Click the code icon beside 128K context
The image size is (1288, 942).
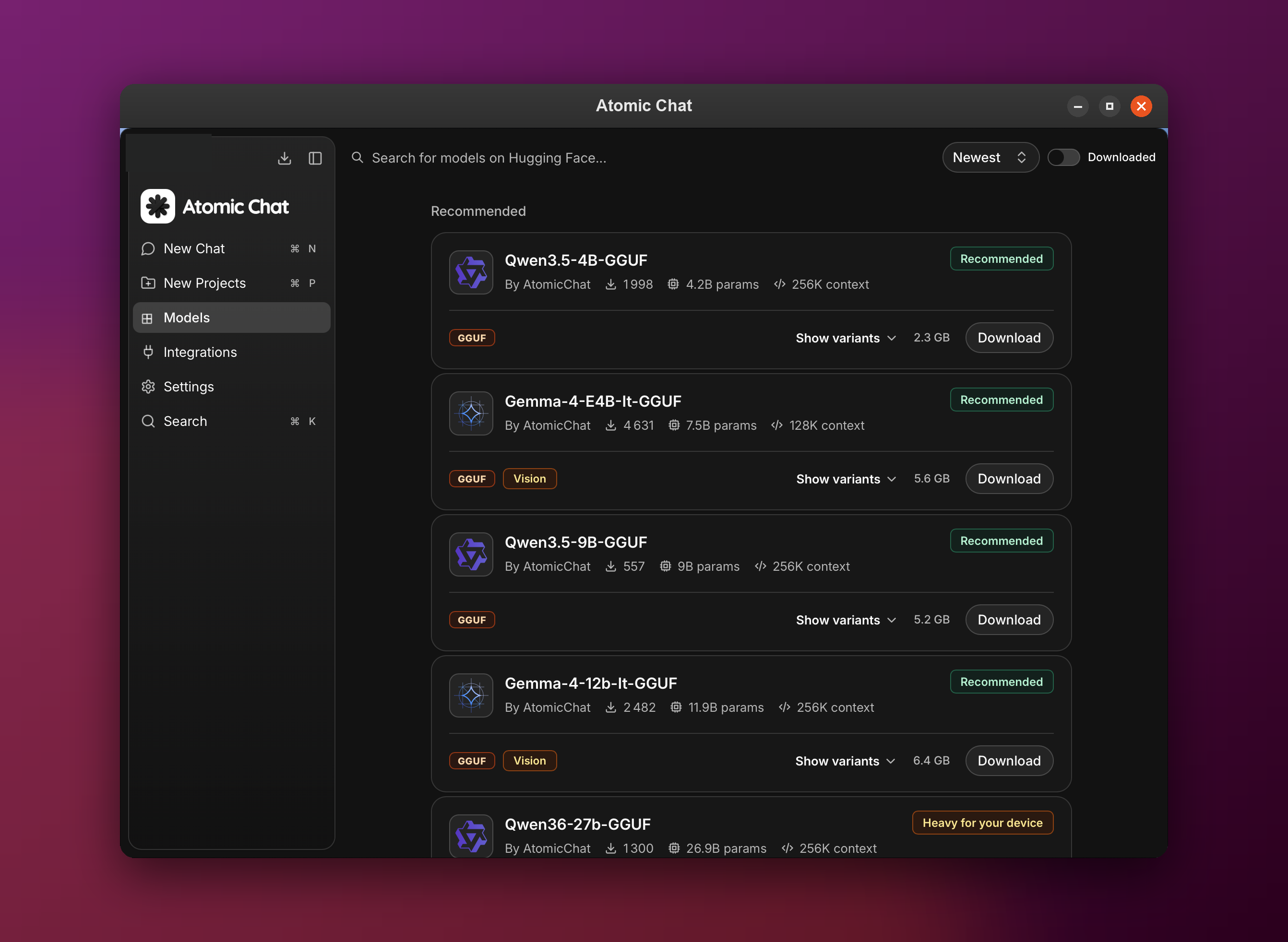pyautogui.click(x=776, y=425)
